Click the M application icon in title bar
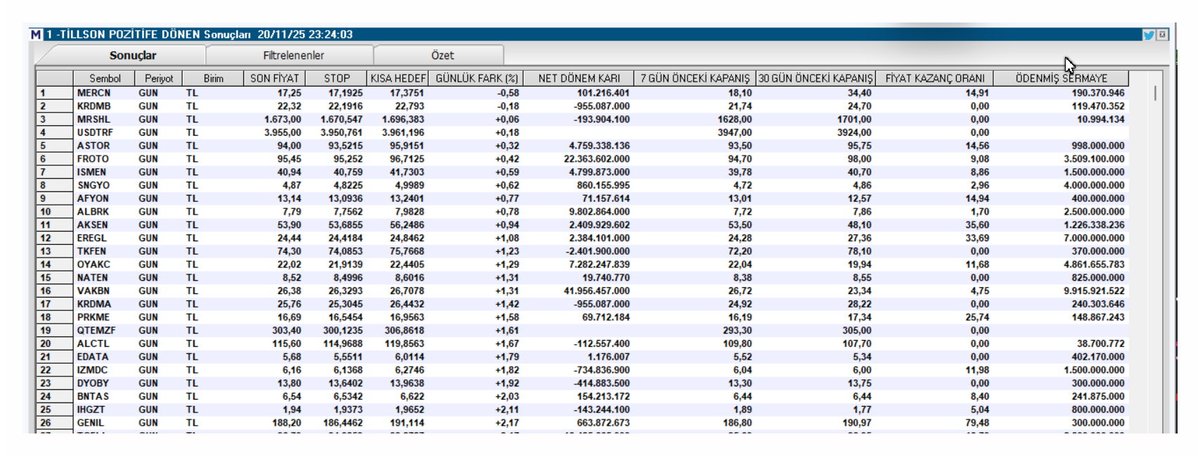The width and height of the screenshot is (1200, 456). click(x=36, y=34)
